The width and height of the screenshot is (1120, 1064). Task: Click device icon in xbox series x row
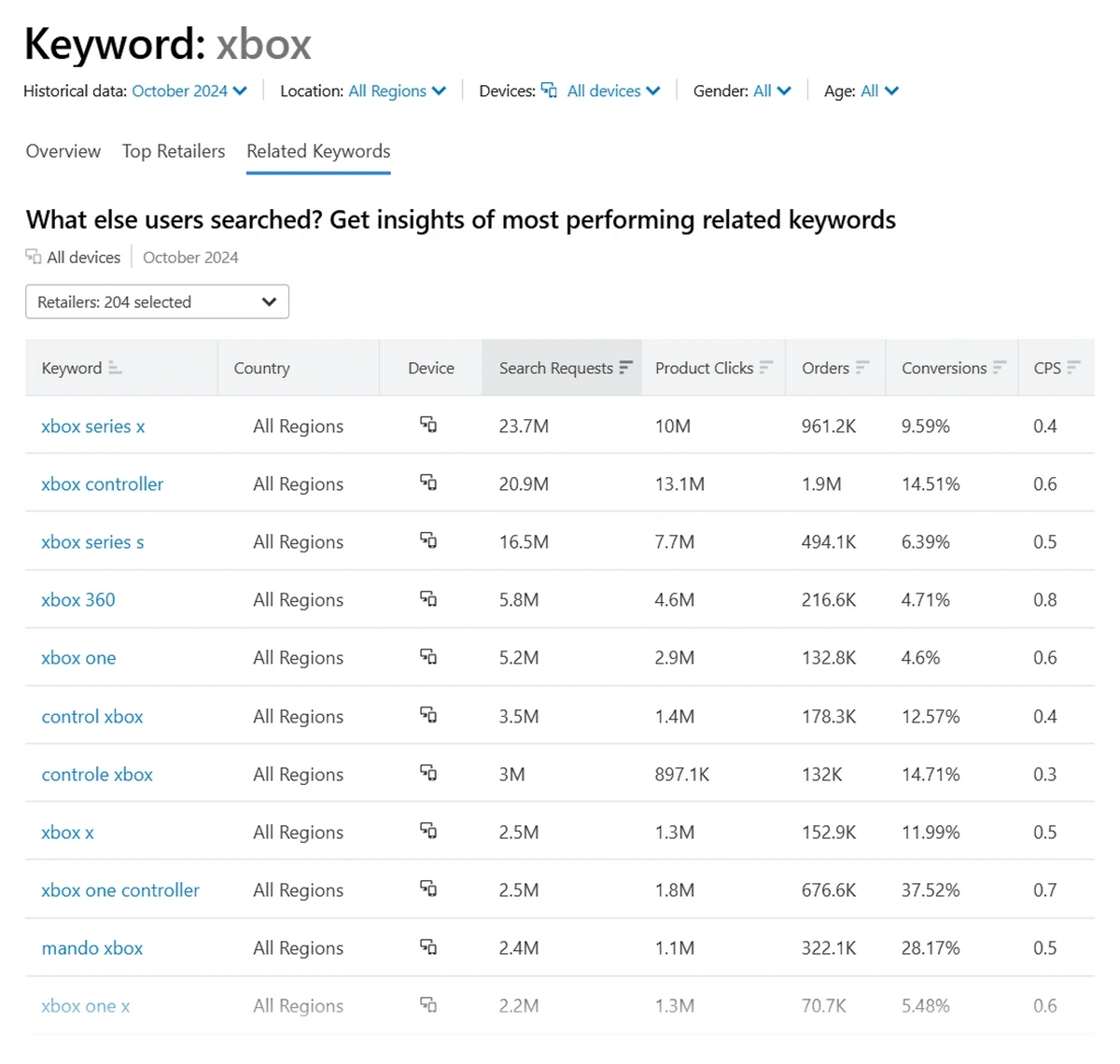click(428, 425)
